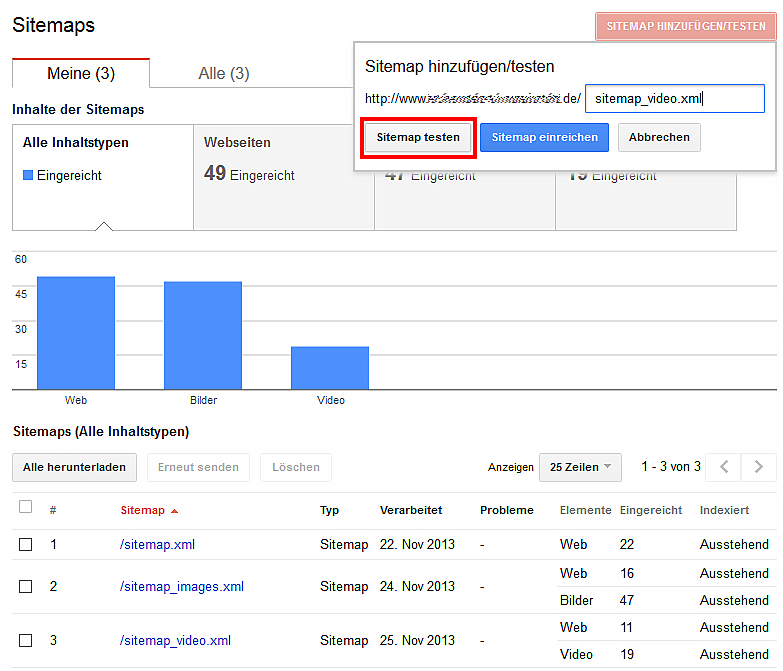Viewport: 783px width, 671px height.
Task: Click the sort arrow beside Sitemap header
Action: (175, 511)
